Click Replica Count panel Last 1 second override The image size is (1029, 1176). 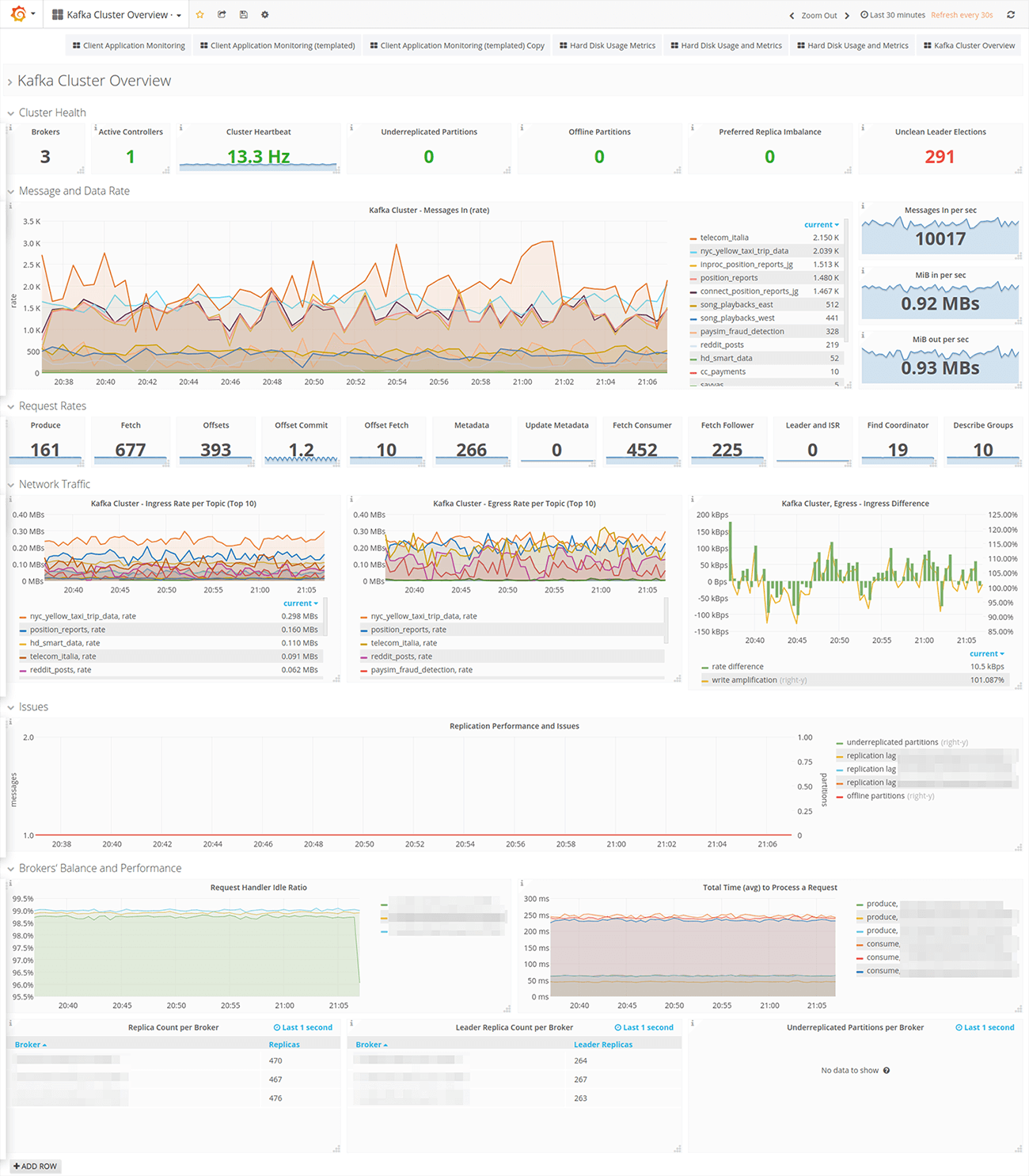[303, 1028]
